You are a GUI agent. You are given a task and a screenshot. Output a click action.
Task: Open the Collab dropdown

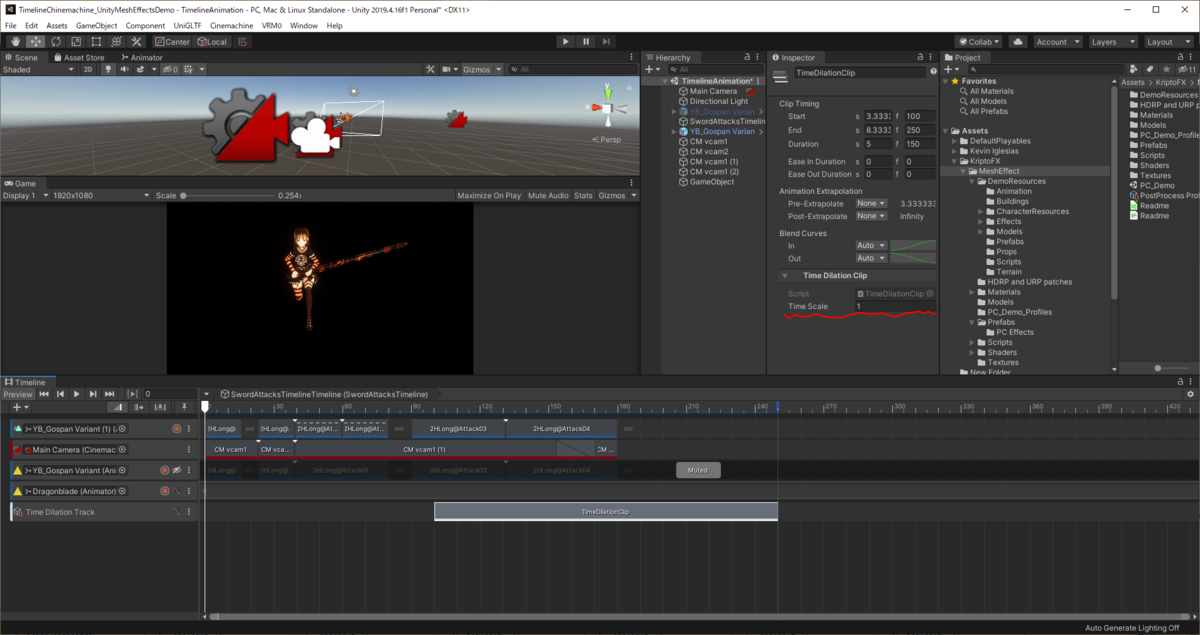(979, 42)
